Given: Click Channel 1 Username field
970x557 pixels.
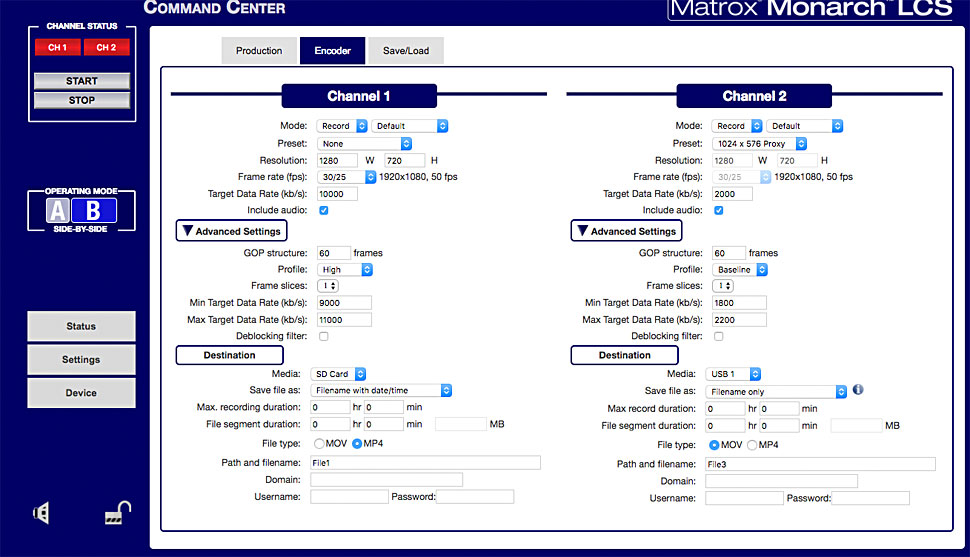Looking at the screenshot, I should pyautogui.click(x=350, y=496).
